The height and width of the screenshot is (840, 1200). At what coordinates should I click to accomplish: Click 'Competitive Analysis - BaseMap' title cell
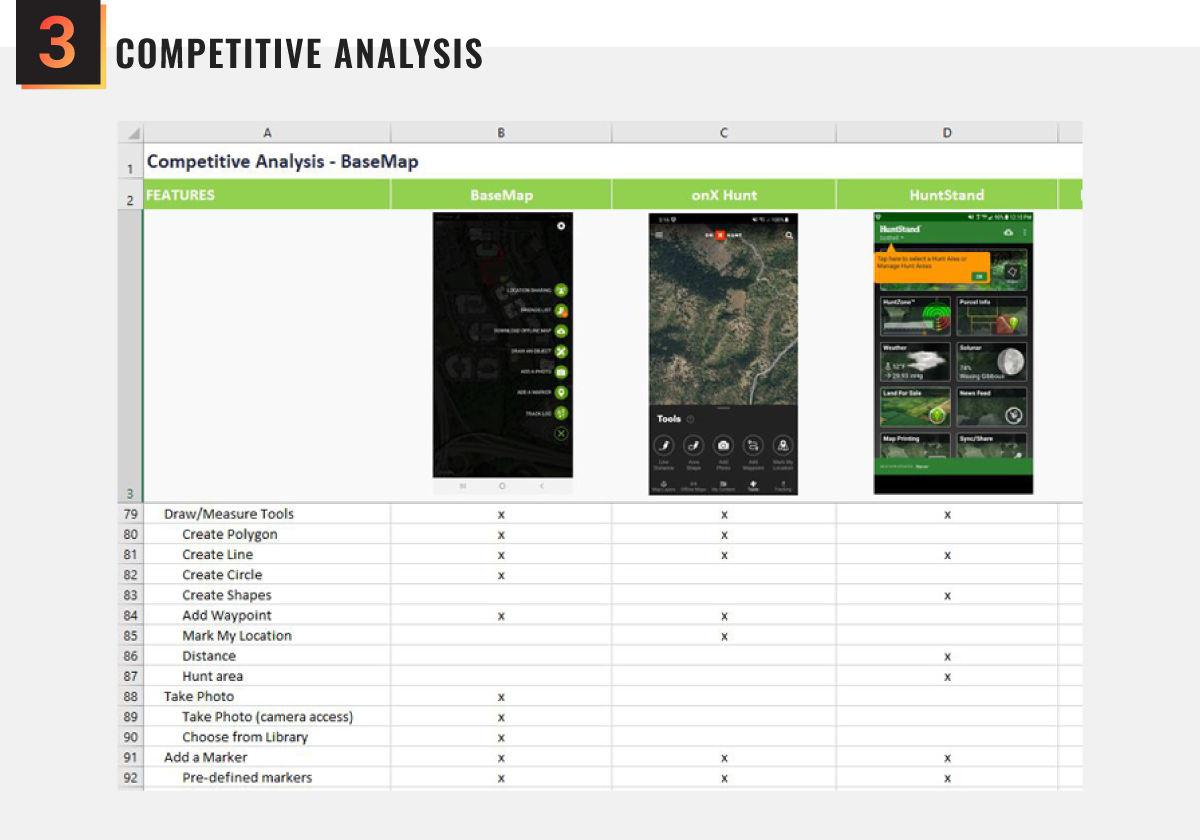[x=282, y=161]
